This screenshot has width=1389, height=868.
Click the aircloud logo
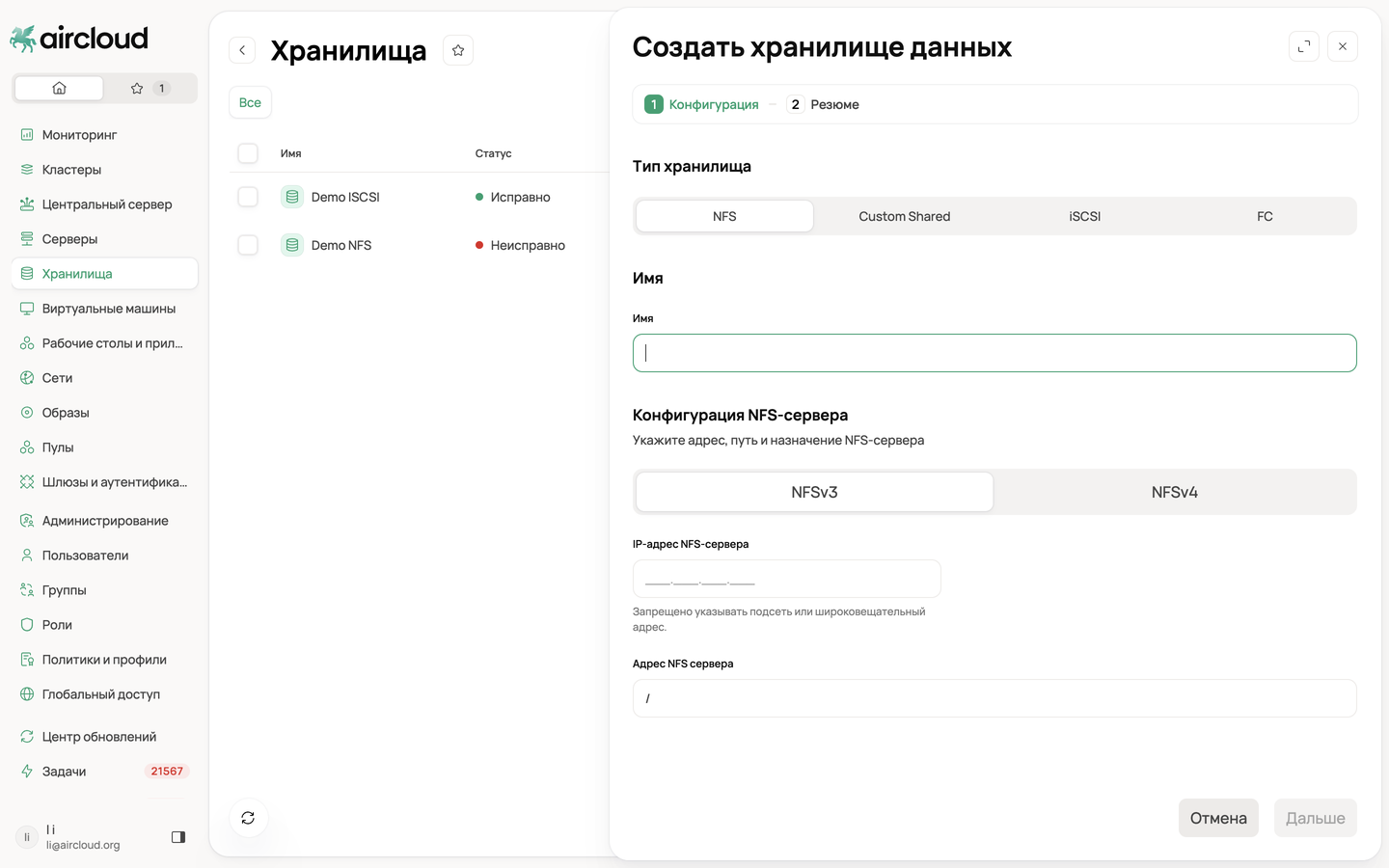tap(79, 39)
